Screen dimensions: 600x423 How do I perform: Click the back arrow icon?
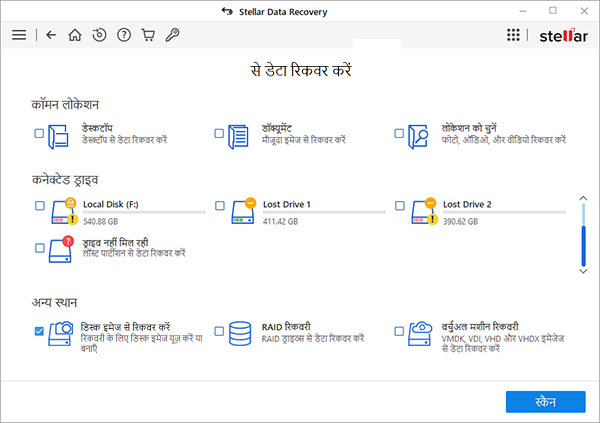pos(52,35)
